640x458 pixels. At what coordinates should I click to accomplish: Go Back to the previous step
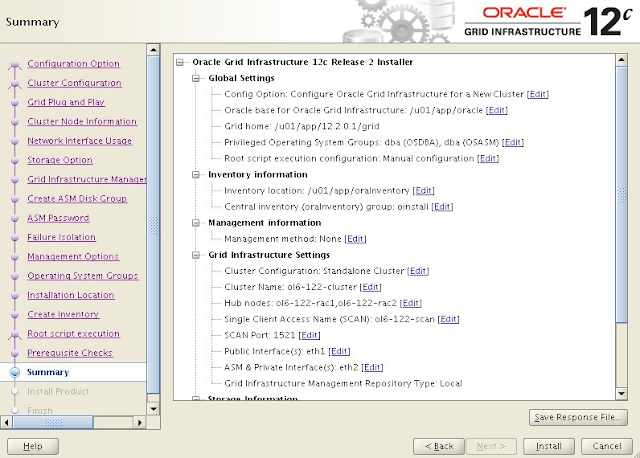[439, 446]
